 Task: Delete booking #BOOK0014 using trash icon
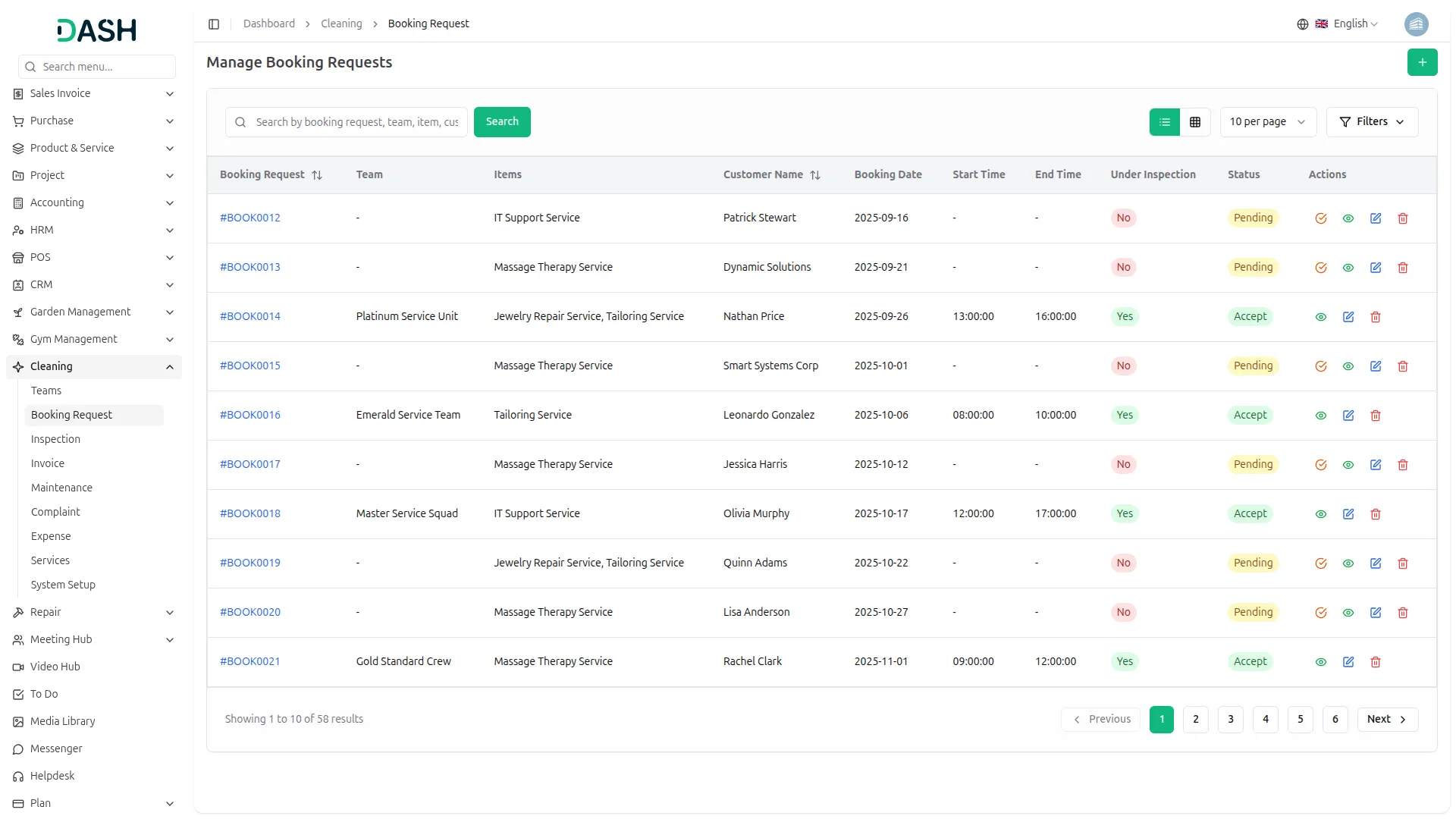tap(1376, 317)
